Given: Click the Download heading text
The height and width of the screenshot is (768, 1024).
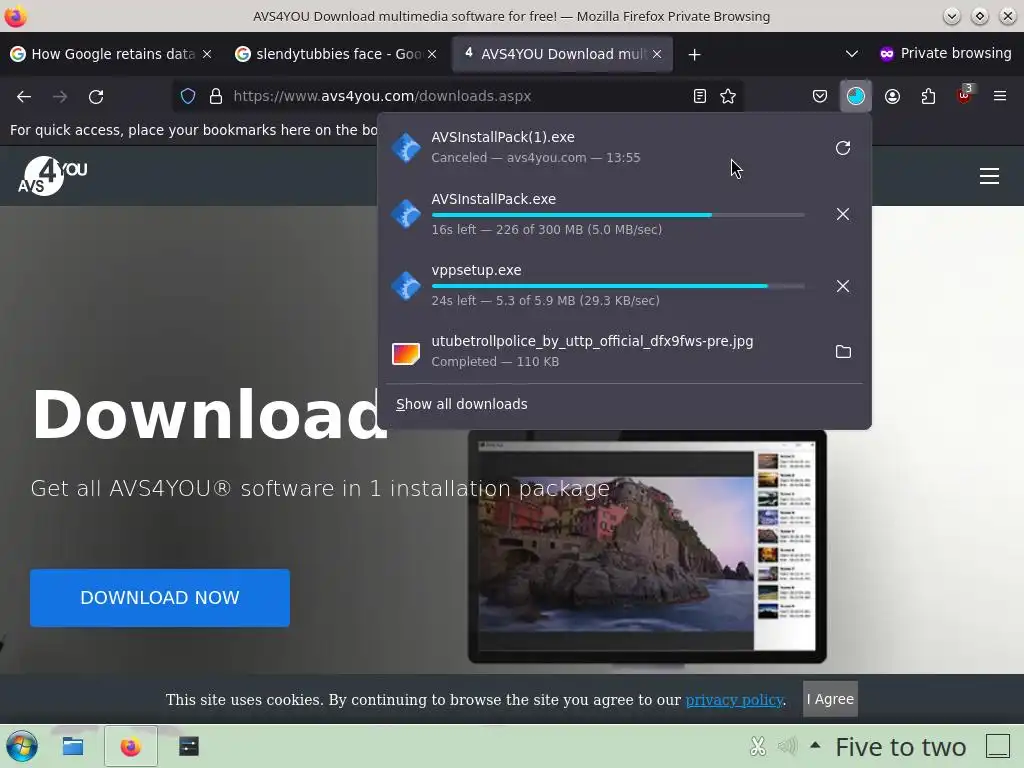Looking at the screenshot, I should click(x=210, y=415).
